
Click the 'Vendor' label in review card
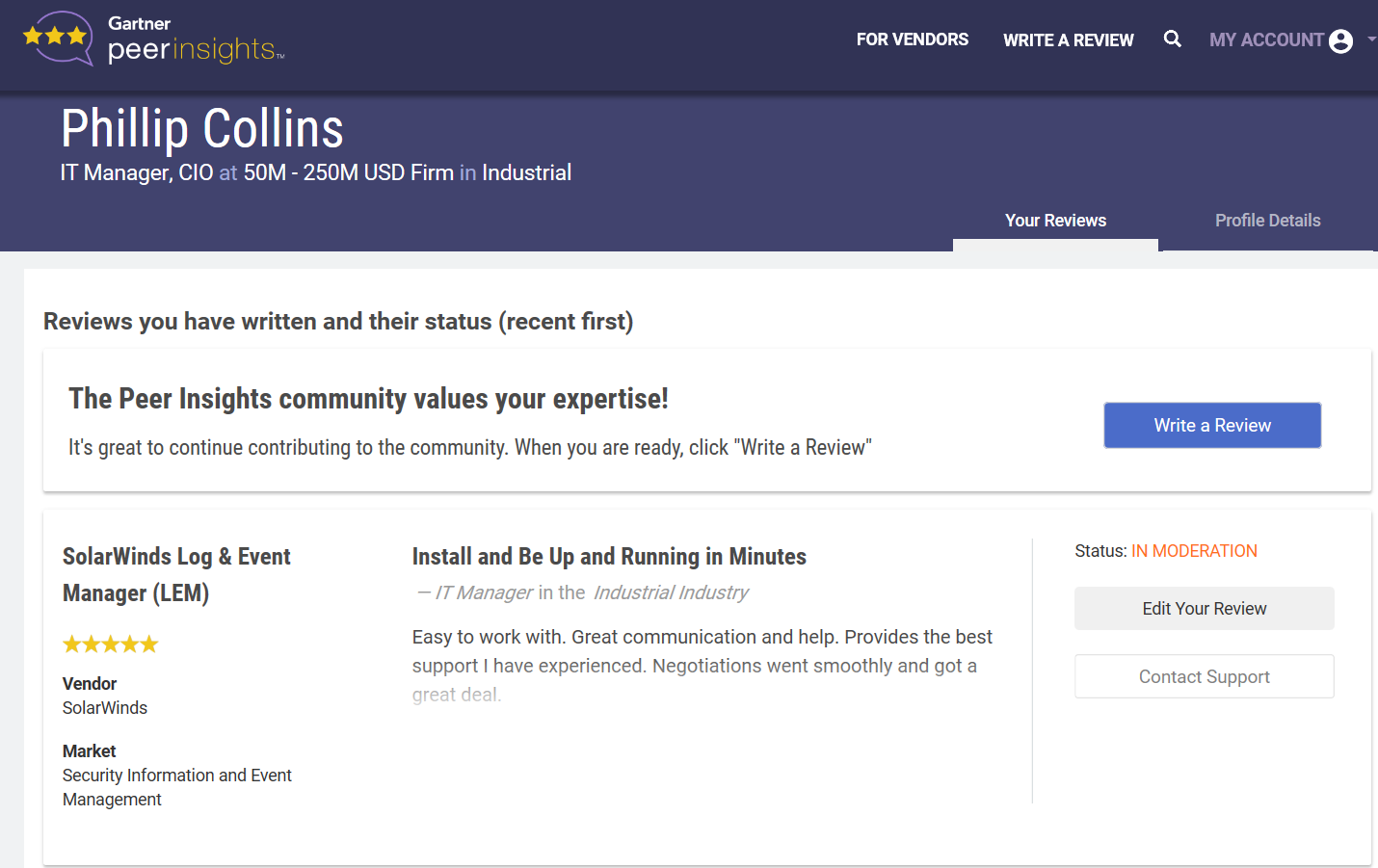pos(90,684)
